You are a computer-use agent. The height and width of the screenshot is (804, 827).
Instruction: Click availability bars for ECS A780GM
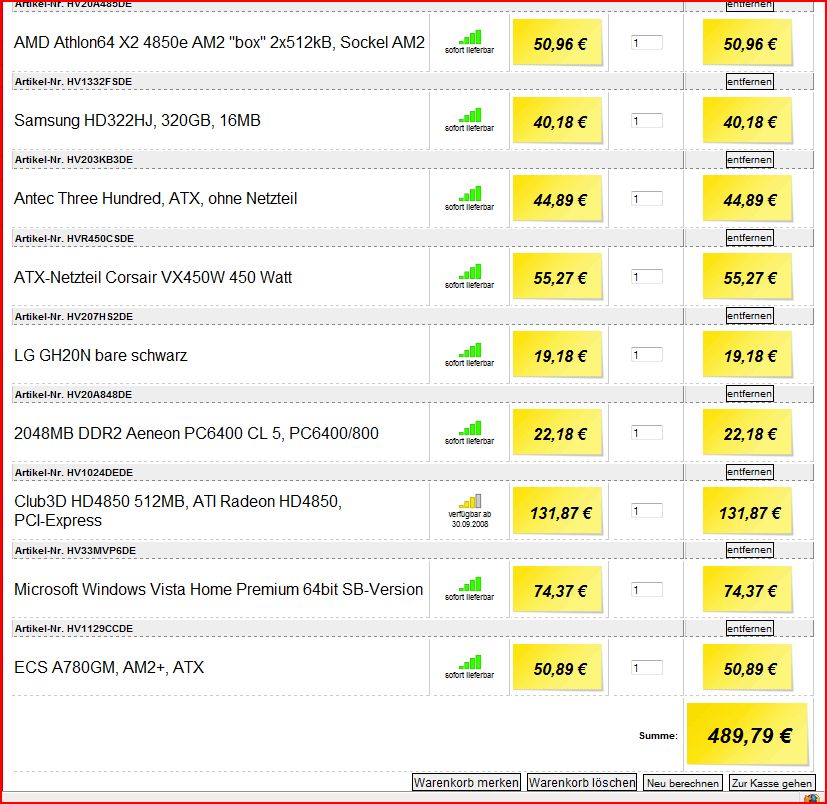[470, 662]
